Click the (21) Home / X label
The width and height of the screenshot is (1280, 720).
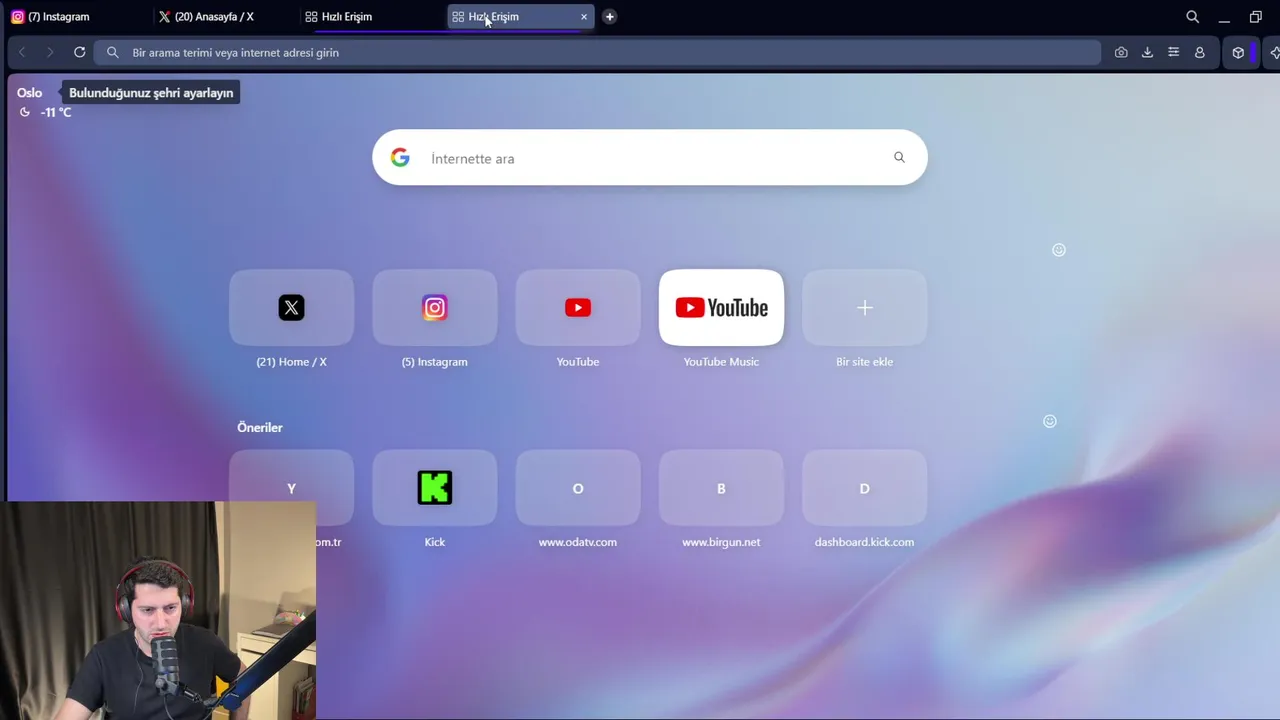[x=291, y=362]
